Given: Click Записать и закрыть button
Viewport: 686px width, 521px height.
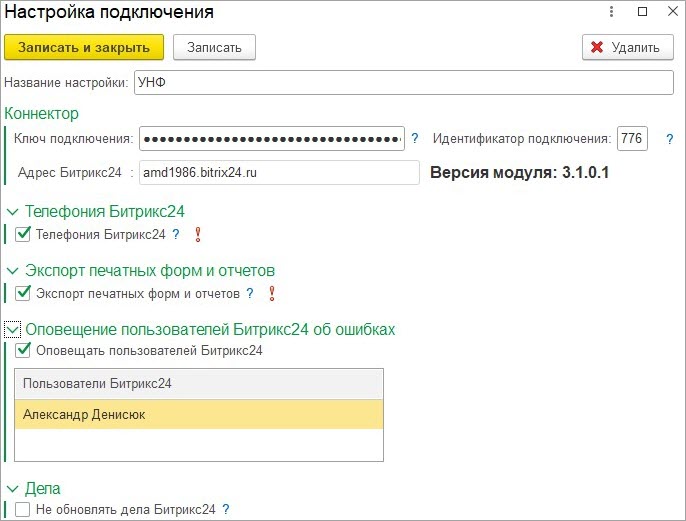Looking at the screenshot, I should pyautogui.click(x=84, y=47).
